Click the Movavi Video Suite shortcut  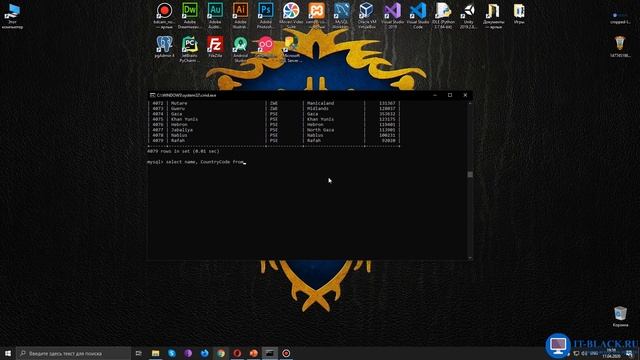(291, 15)
